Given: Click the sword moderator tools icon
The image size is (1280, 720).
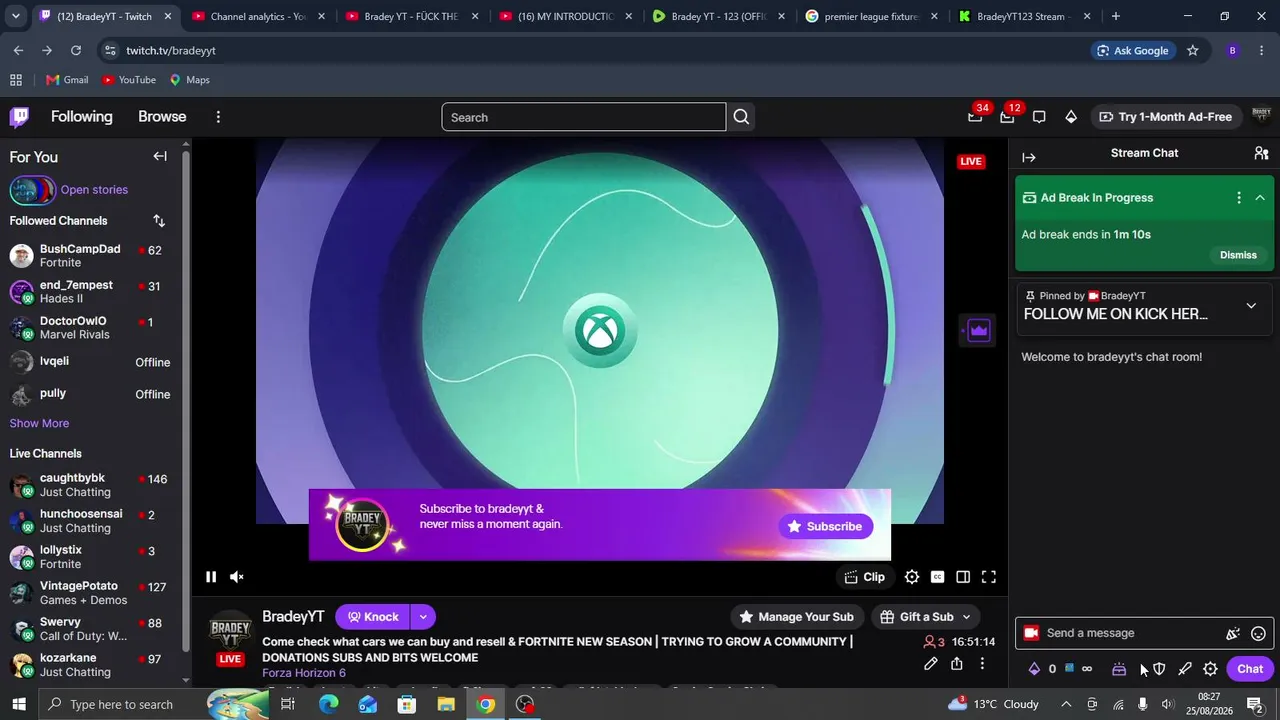Looking at the screenshot, I should [x=1185, y=669].
